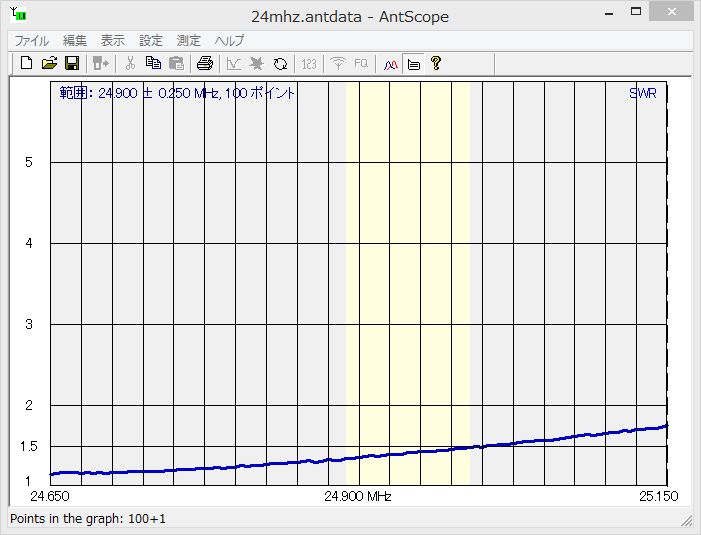Click the graph curve toolbar icon
This screenshot has width=701, height=535.
click(x=234, y=64)
